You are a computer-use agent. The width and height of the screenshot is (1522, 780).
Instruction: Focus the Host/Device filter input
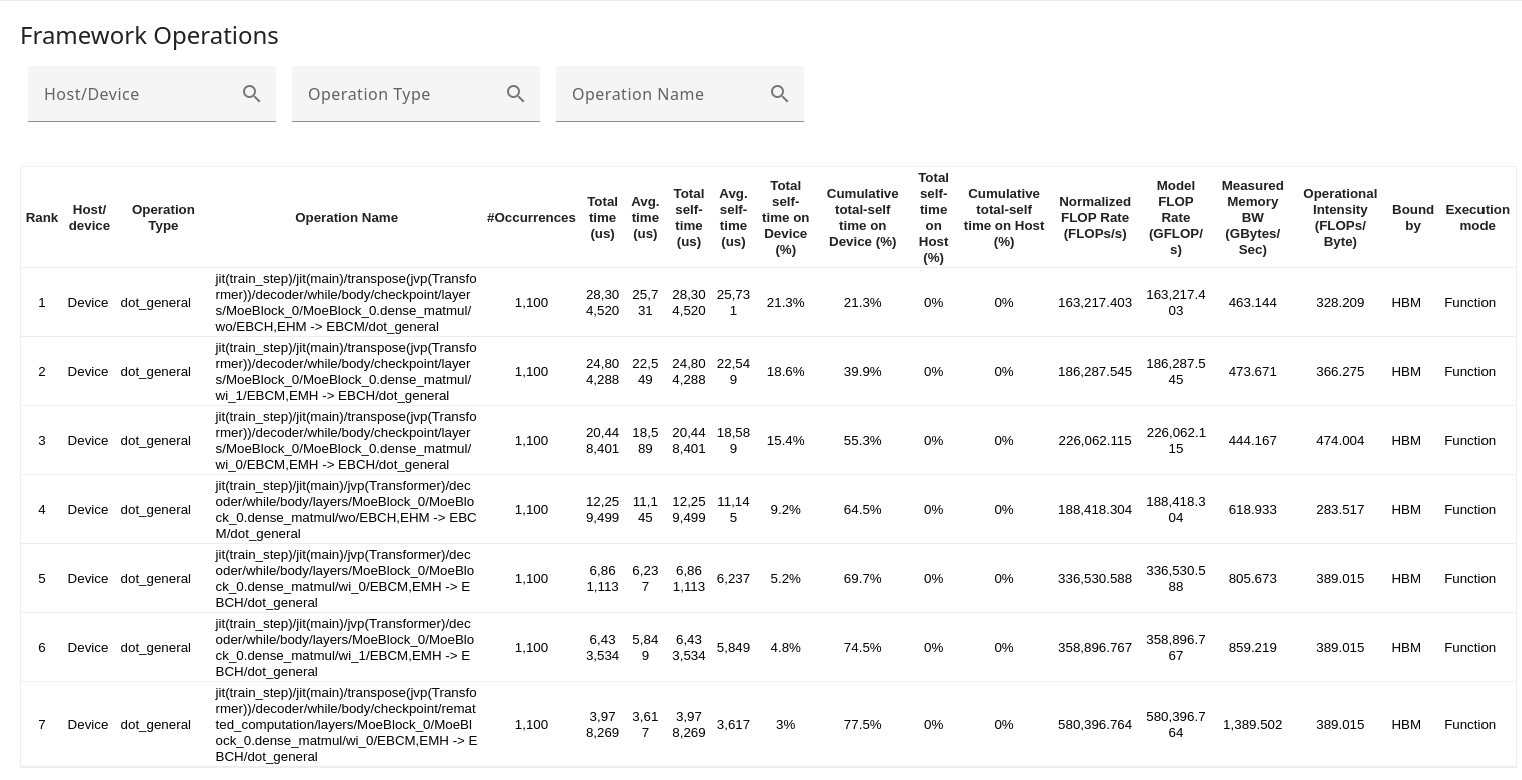click(x=130, y=94)
